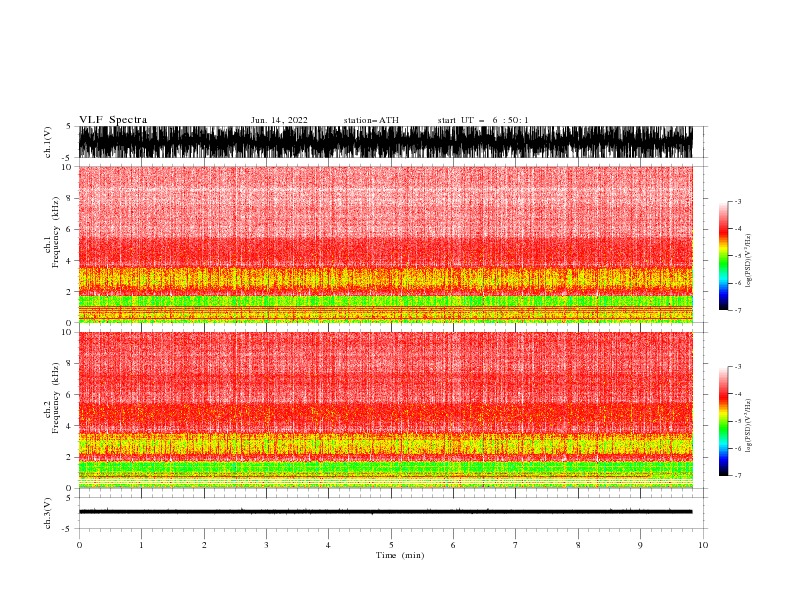Click the ch.2 frequency axis "8" tick label

point(69,364)
